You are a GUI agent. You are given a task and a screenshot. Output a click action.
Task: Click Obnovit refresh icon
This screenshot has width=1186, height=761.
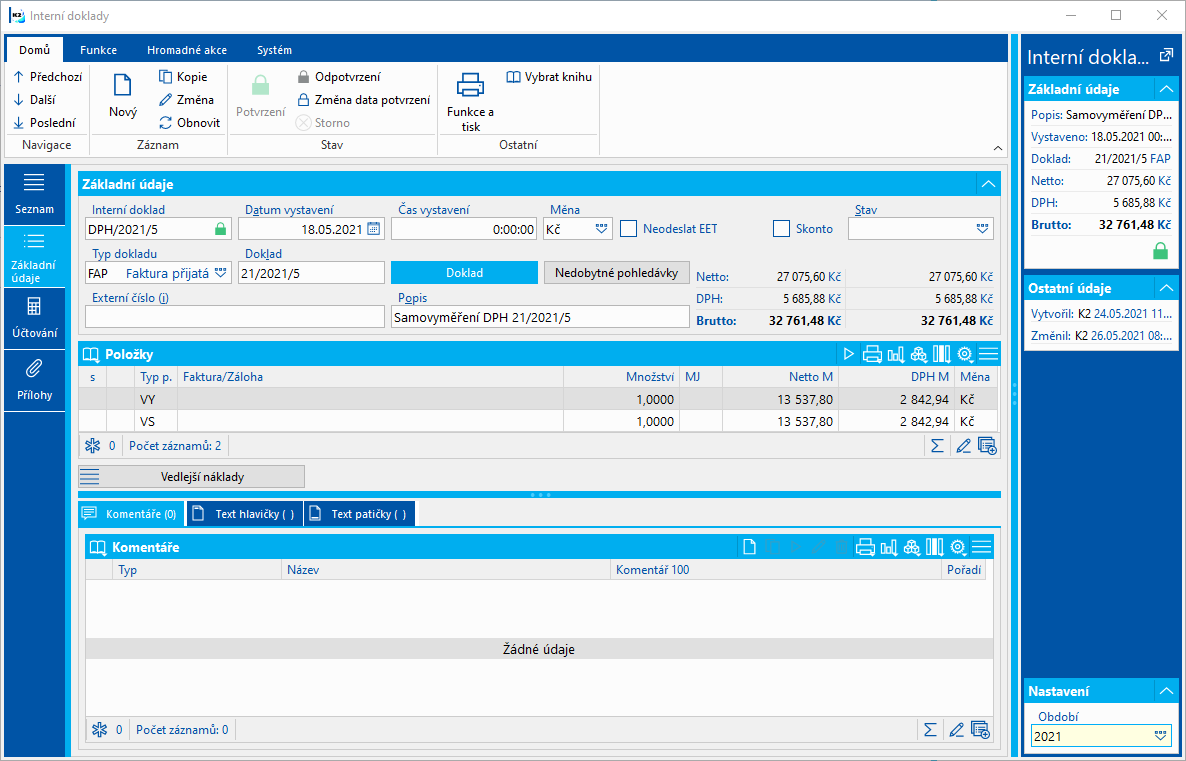[x=166, y=123]
